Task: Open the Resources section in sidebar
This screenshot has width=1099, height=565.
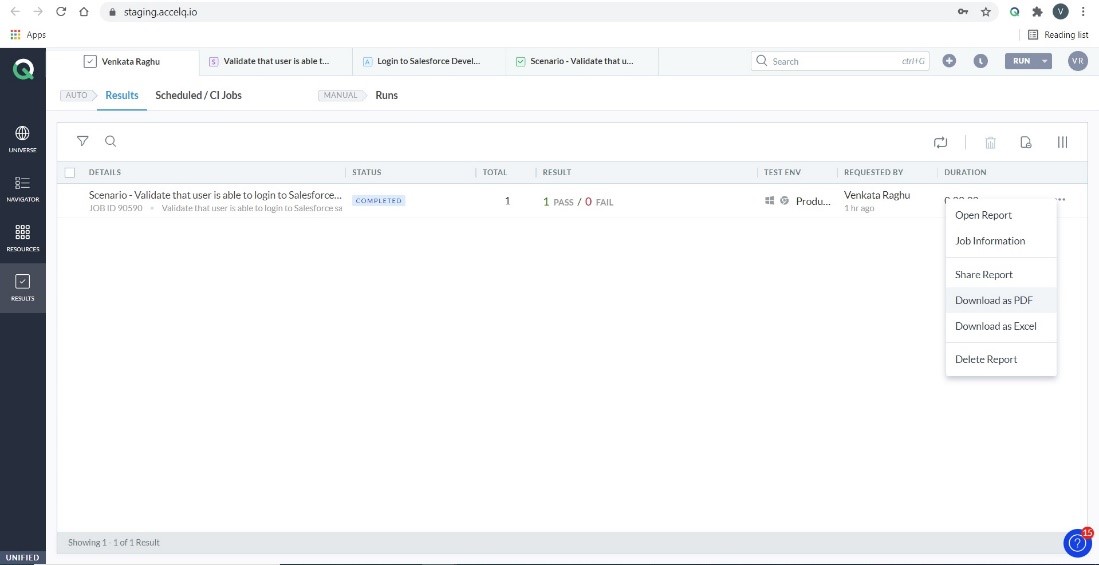Action: pyautogui.click(x=22, y=237)
